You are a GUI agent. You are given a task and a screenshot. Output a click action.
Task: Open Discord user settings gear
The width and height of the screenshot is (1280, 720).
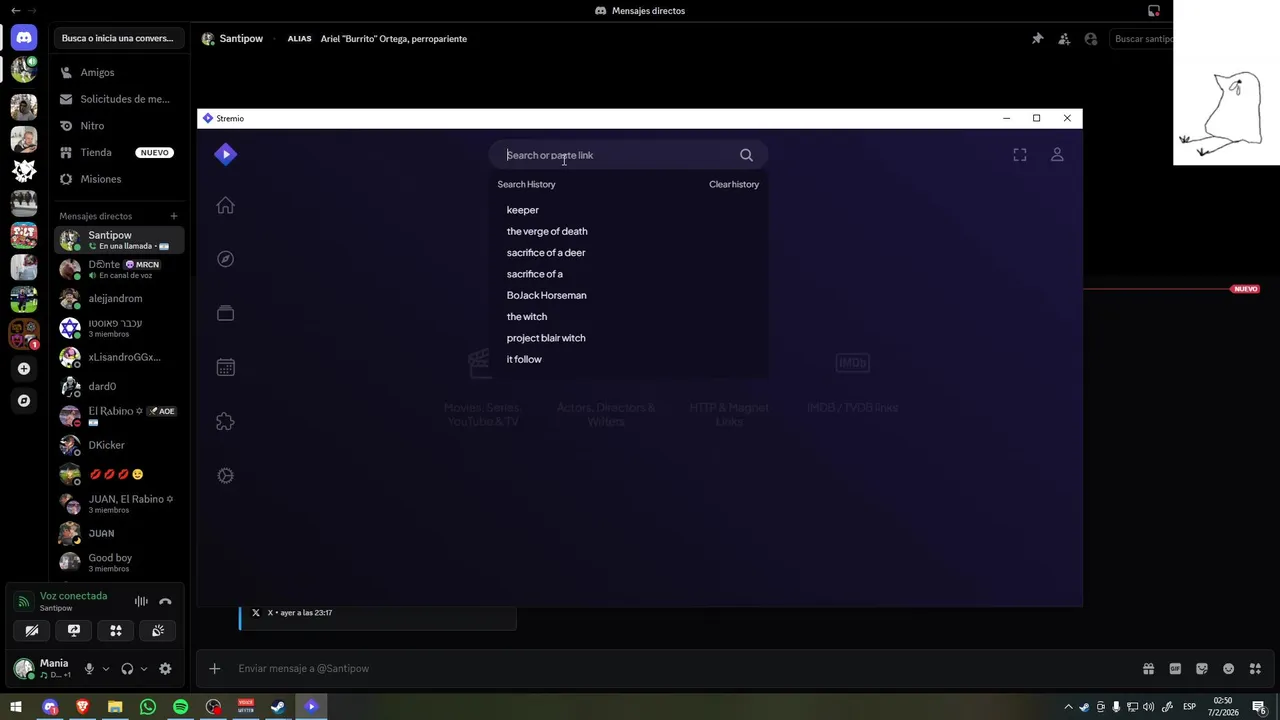point(165,669)
